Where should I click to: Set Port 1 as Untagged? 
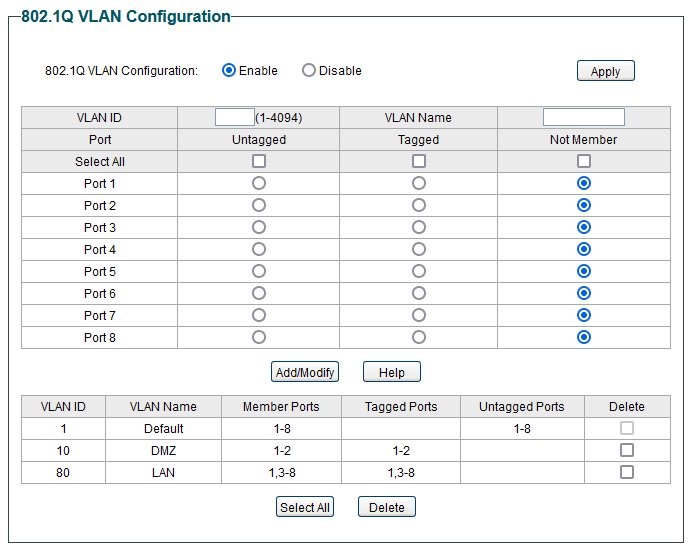click(259, 183)
